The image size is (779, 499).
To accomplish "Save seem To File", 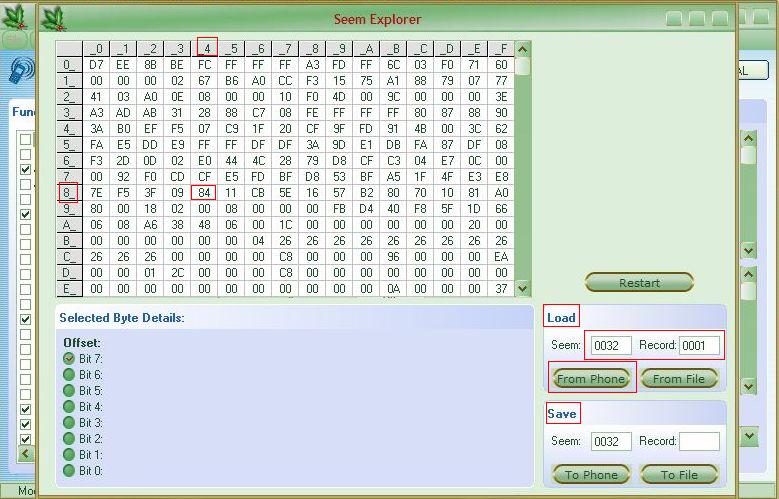I will [679, 474].
